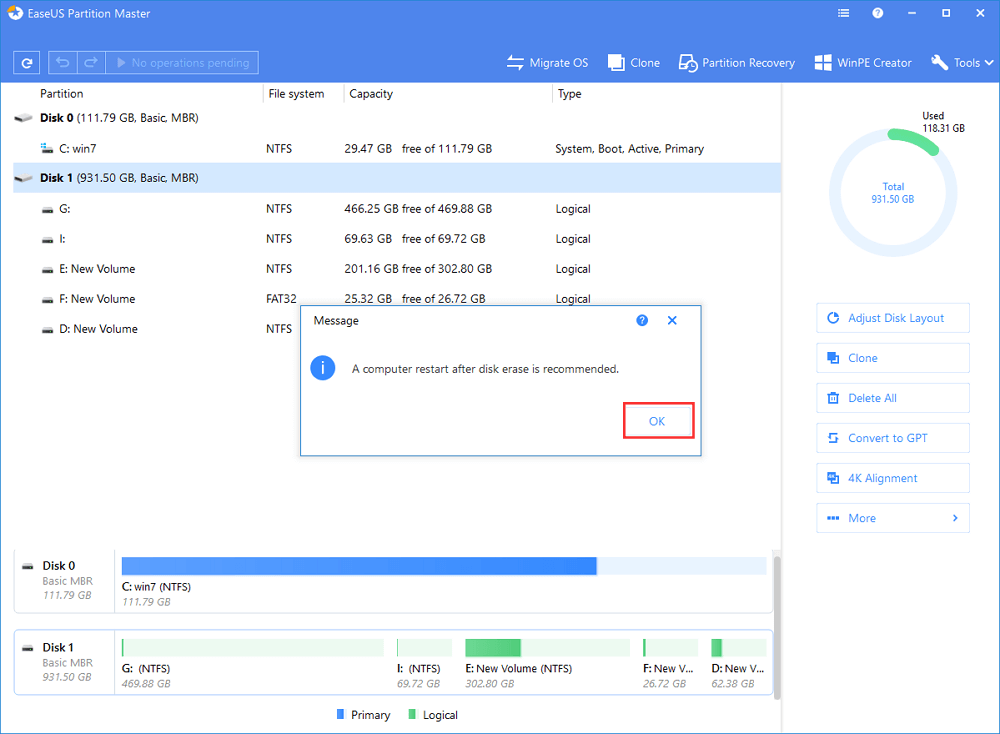Click the side panel Clone icon

coord(833,358)
